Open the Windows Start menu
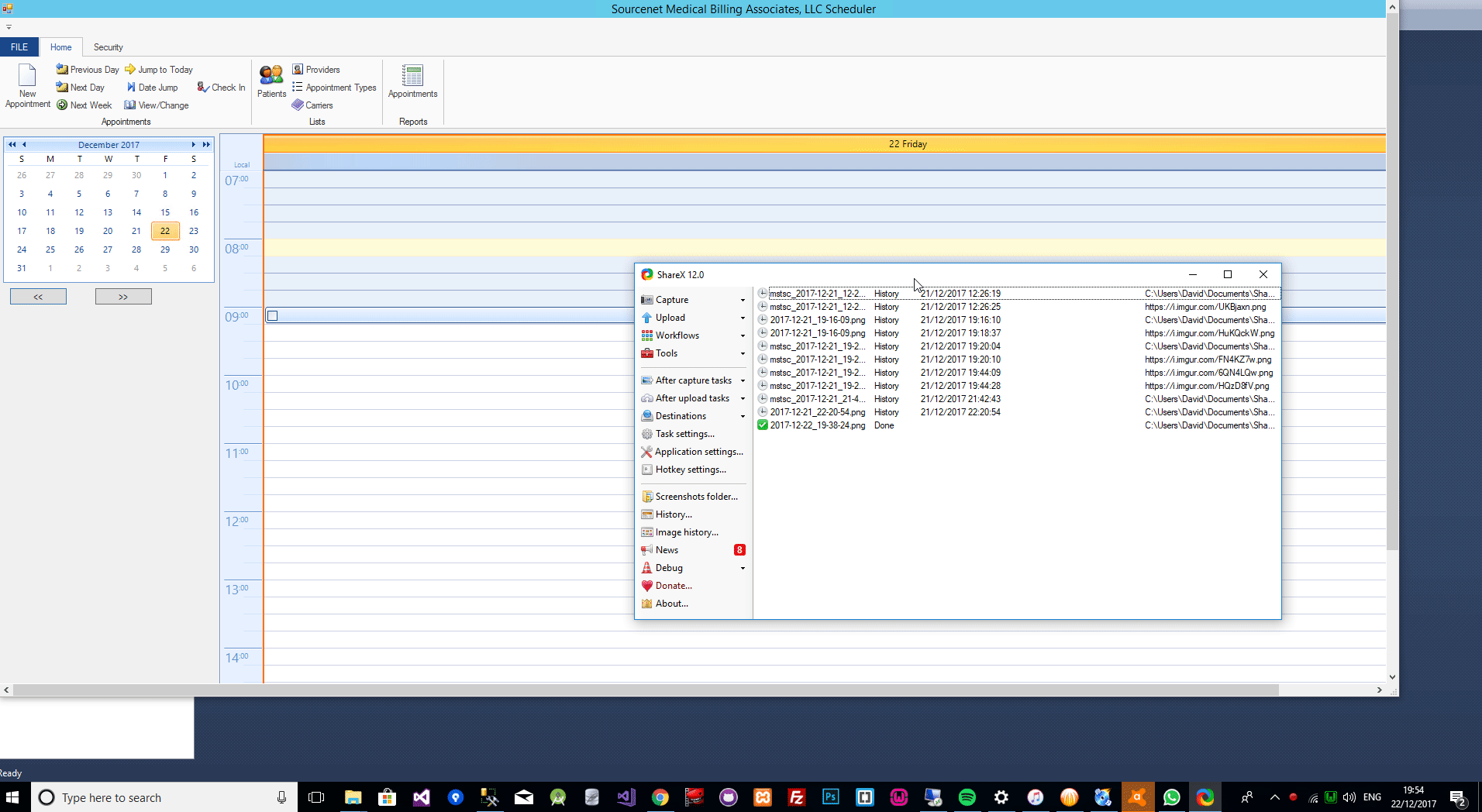This screenshot has width=1482, height=812. coord(12,797)
